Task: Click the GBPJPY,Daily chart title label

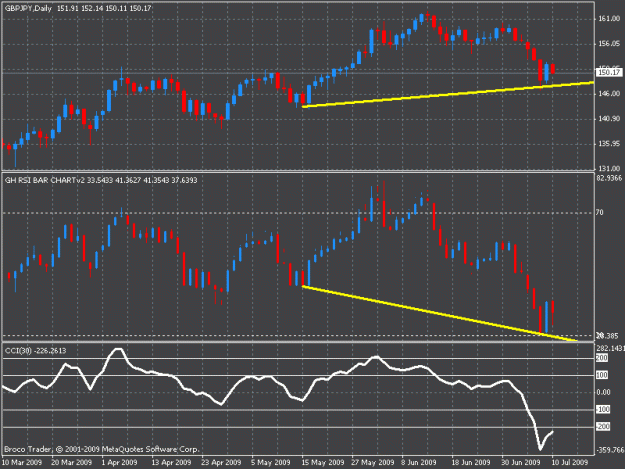Action: point(28,8)
